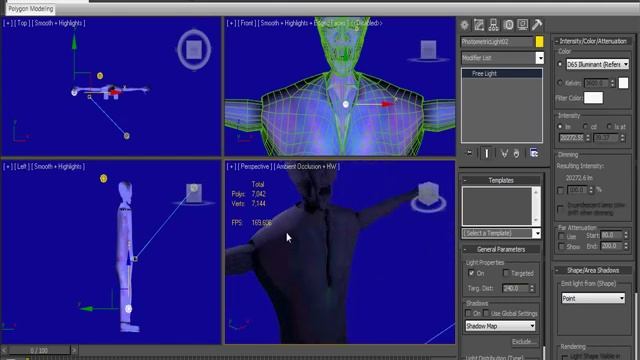Click the 0 / 100 time slider
Image resolution: width=640 pixels, height=360 pixels.
click(39, 350)
